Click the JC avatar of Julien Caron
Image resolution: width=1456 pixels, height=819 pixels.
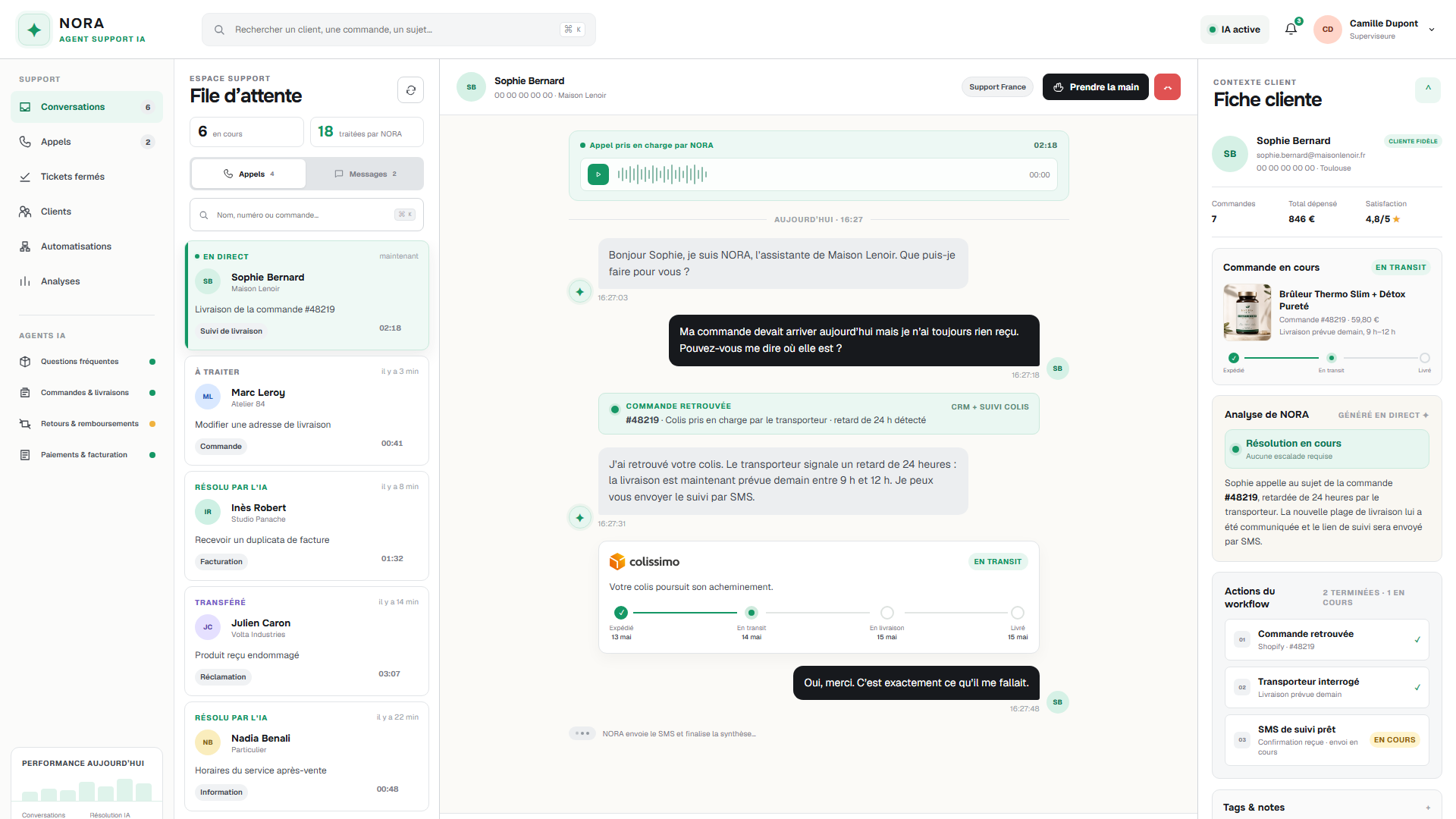tap(208, 627)
